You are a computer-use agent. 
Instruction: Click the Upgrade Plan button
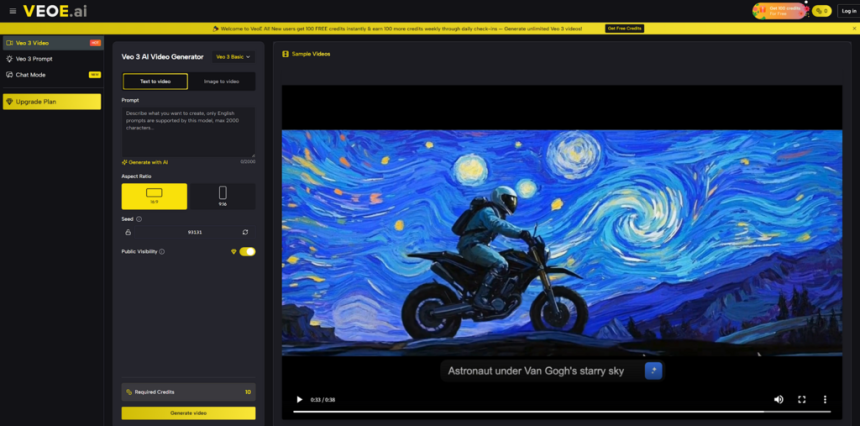(52, 102)
